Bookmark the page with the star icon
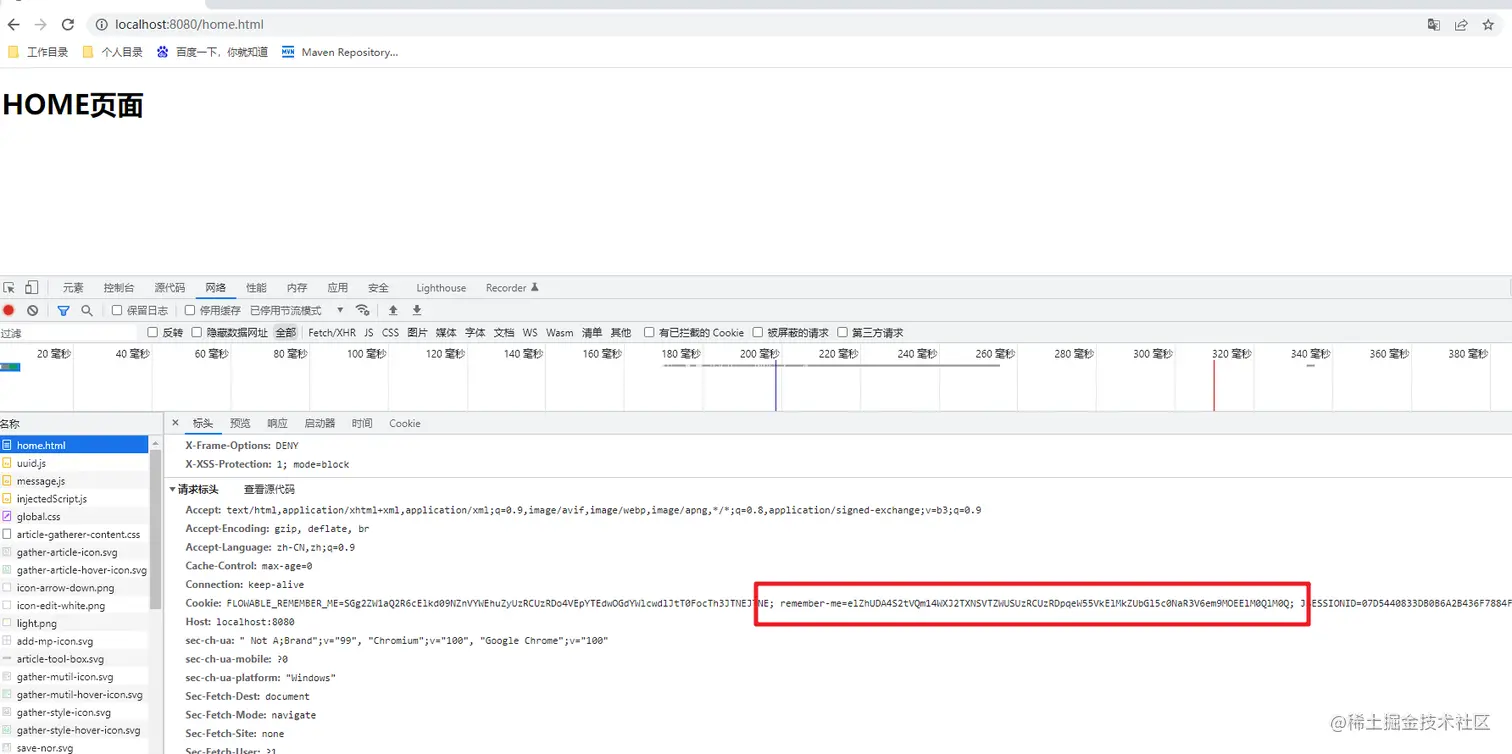The height and width of the screenshot is (754, 1512). click(1488, 25)
